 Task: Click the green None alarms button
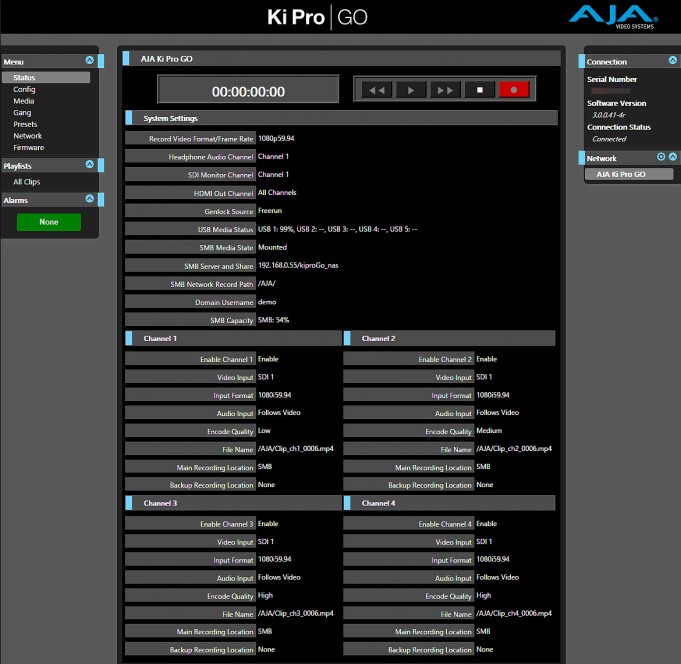click(x=49, y=222)
